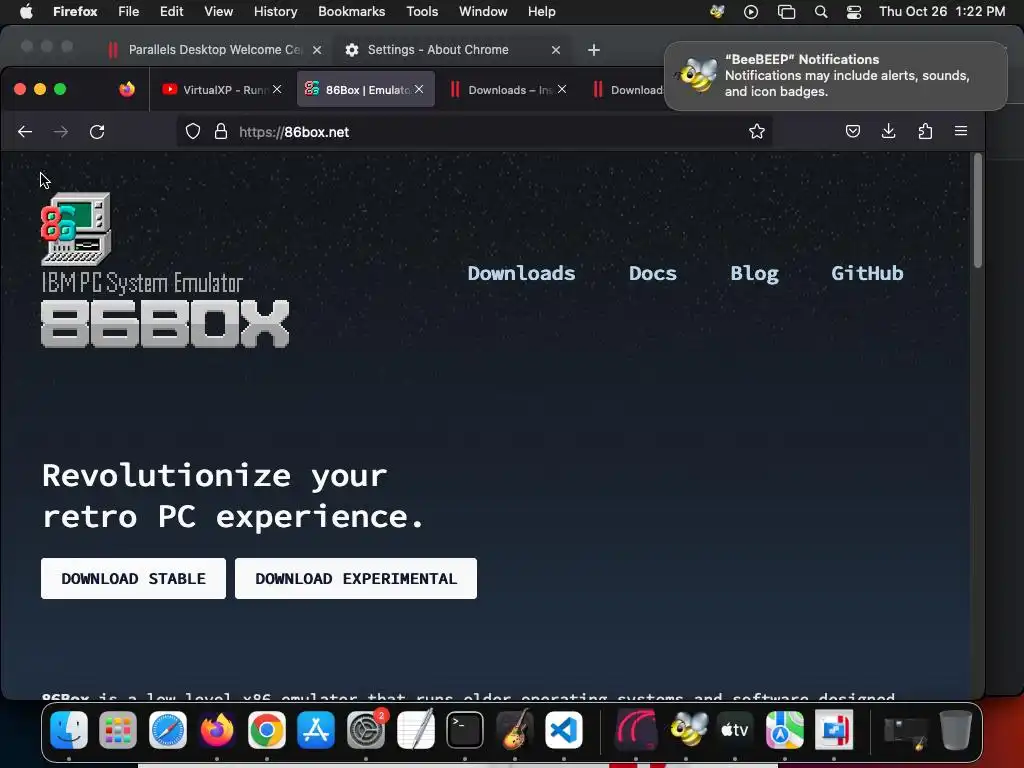Viewport: 1024px width, 768px height.
Task: Launch GarageBand from the dock
Action: 515,729
